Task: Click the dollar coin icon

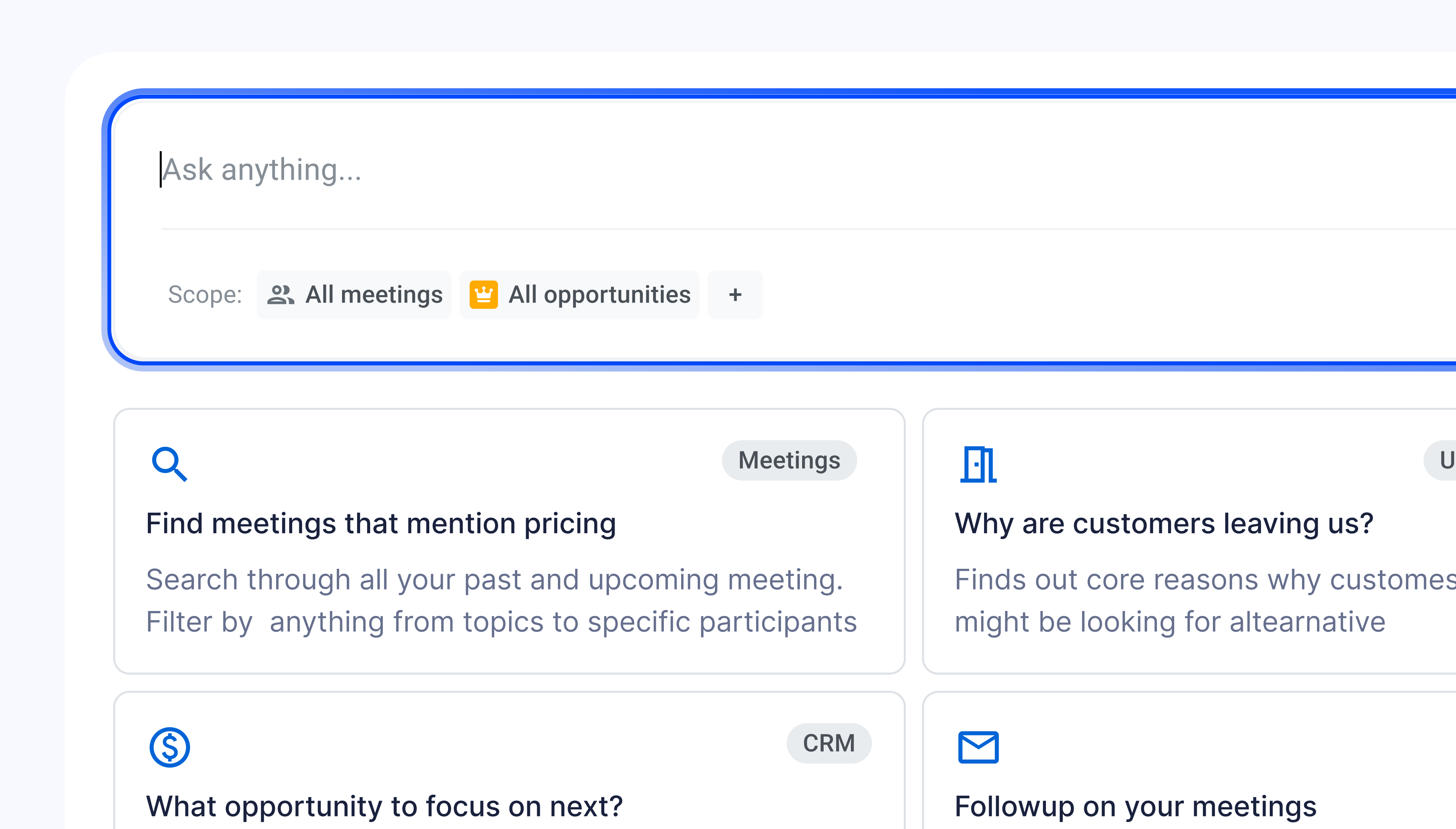Action: click(x=169, y=747)
